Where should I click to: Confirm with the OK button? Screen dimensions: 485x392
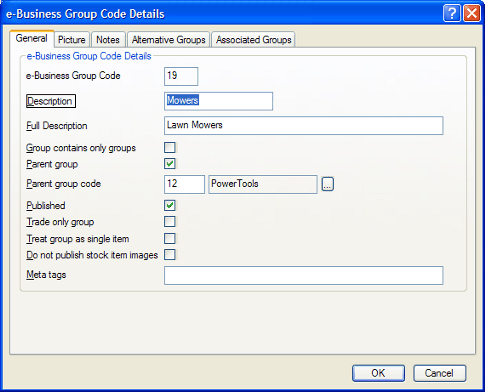(378, 373)
